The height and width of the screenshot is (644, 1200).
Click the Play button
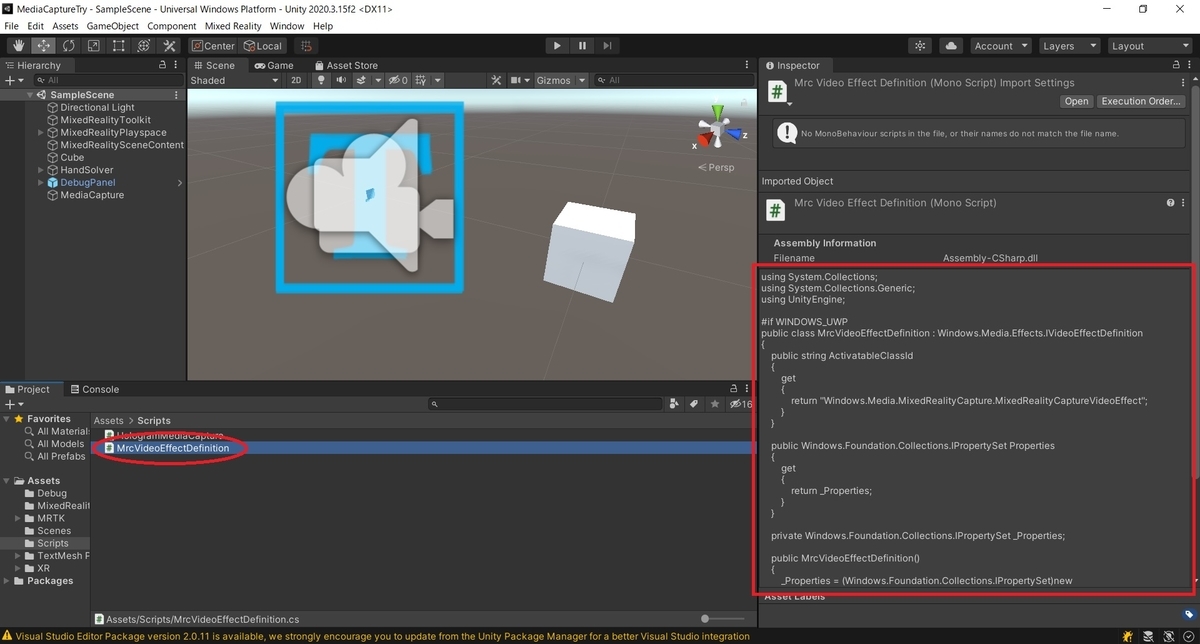(x=557, y=46)
